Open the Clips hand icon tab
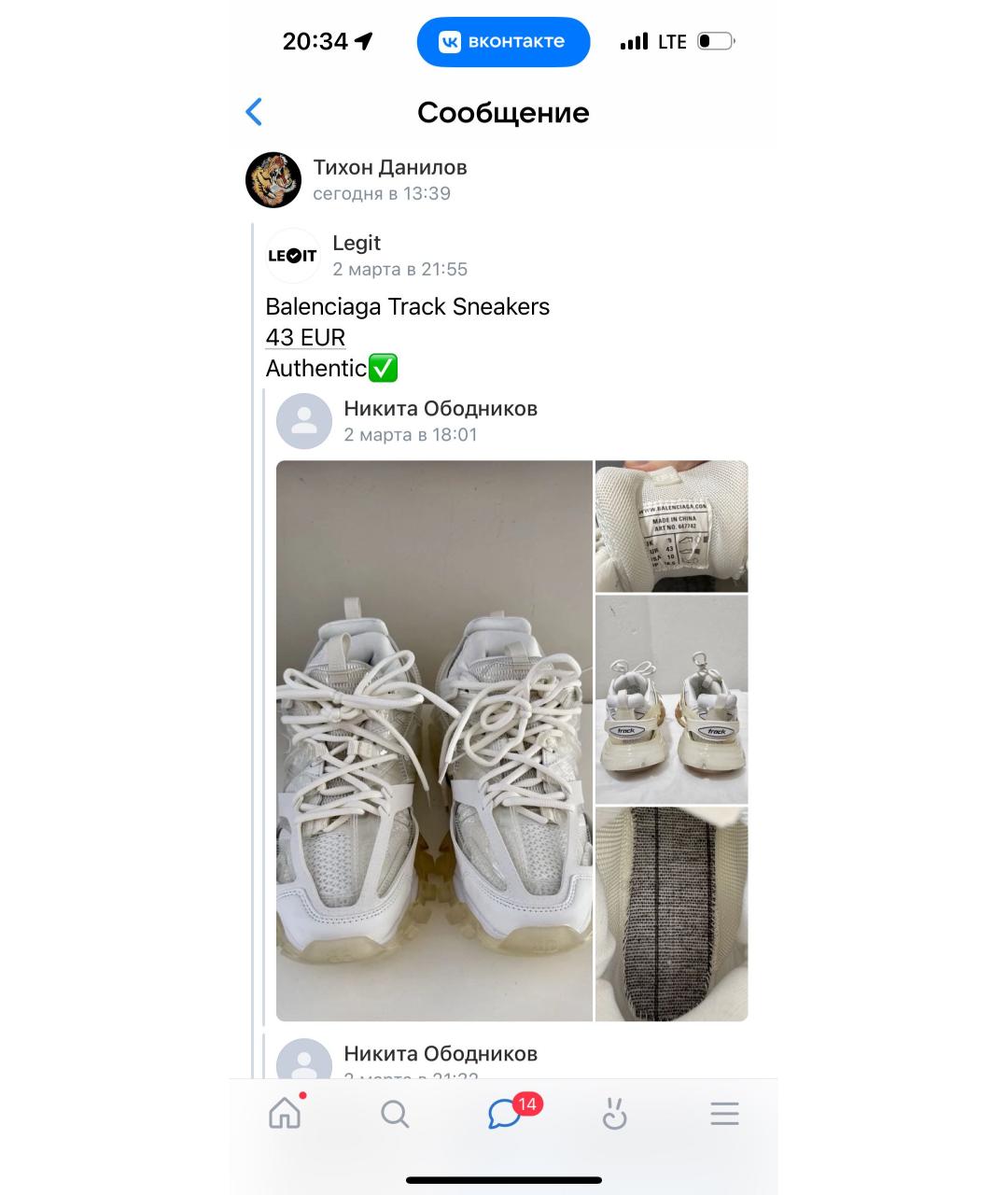The width and height of the screenshot is (1008, 1195). point(614,1114)
